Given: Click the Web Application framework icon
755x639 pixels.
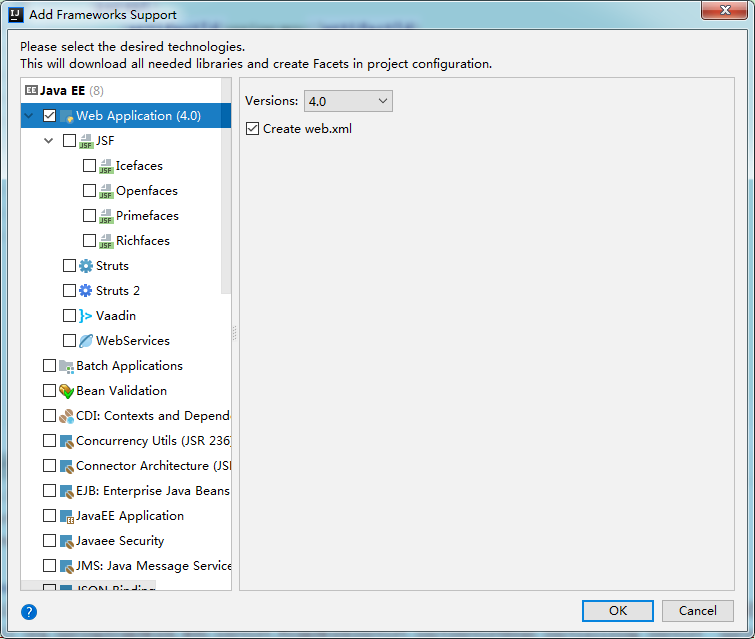Looking at the screenshot, I should pos(66,116).
